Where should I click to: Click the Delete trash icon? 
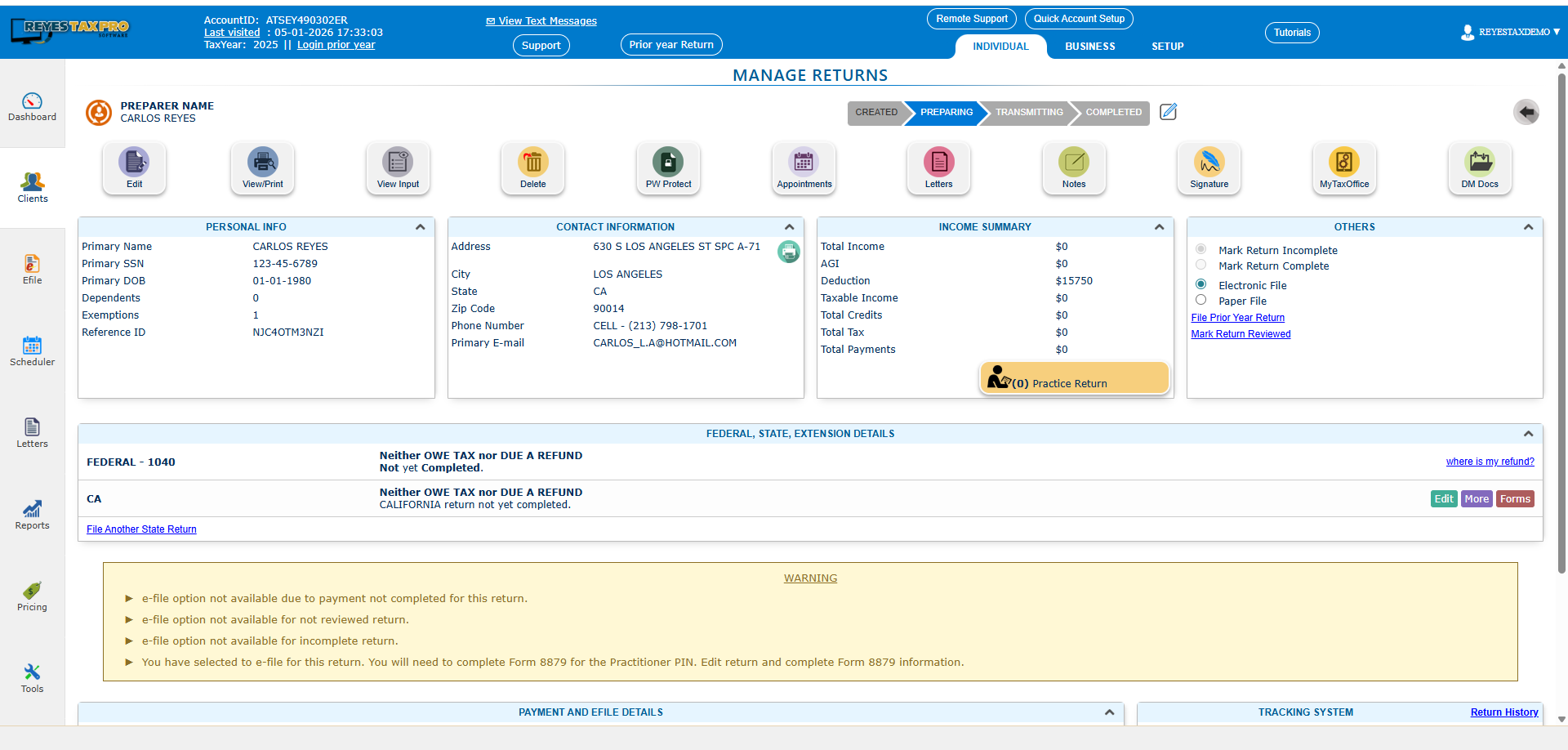[533, 167]
